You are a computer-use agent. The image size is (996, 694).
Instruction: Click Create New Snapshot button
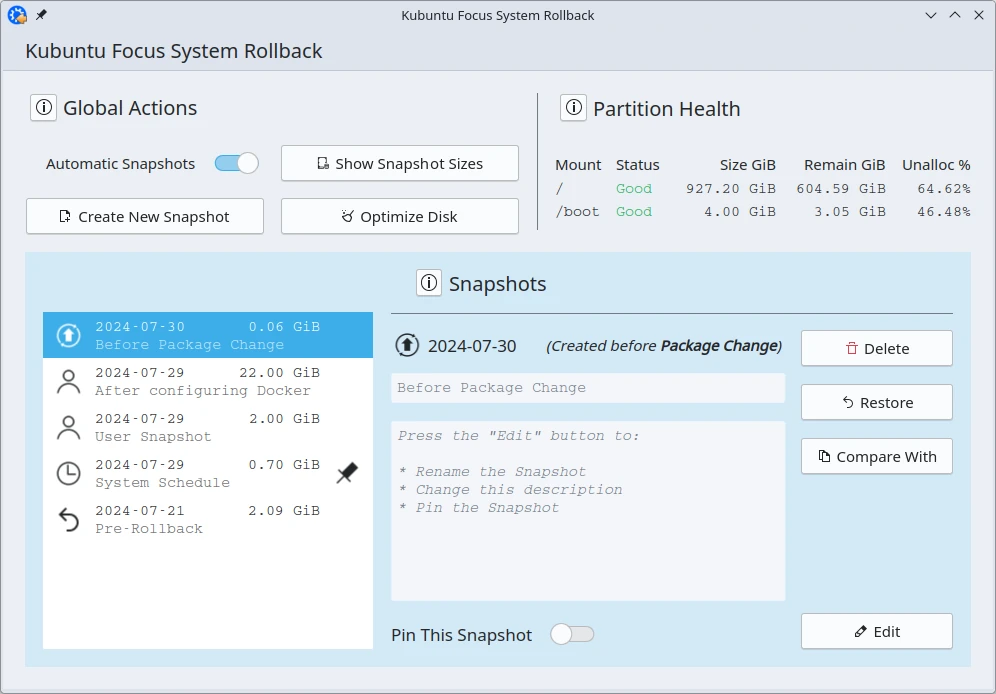coord(145,217)
